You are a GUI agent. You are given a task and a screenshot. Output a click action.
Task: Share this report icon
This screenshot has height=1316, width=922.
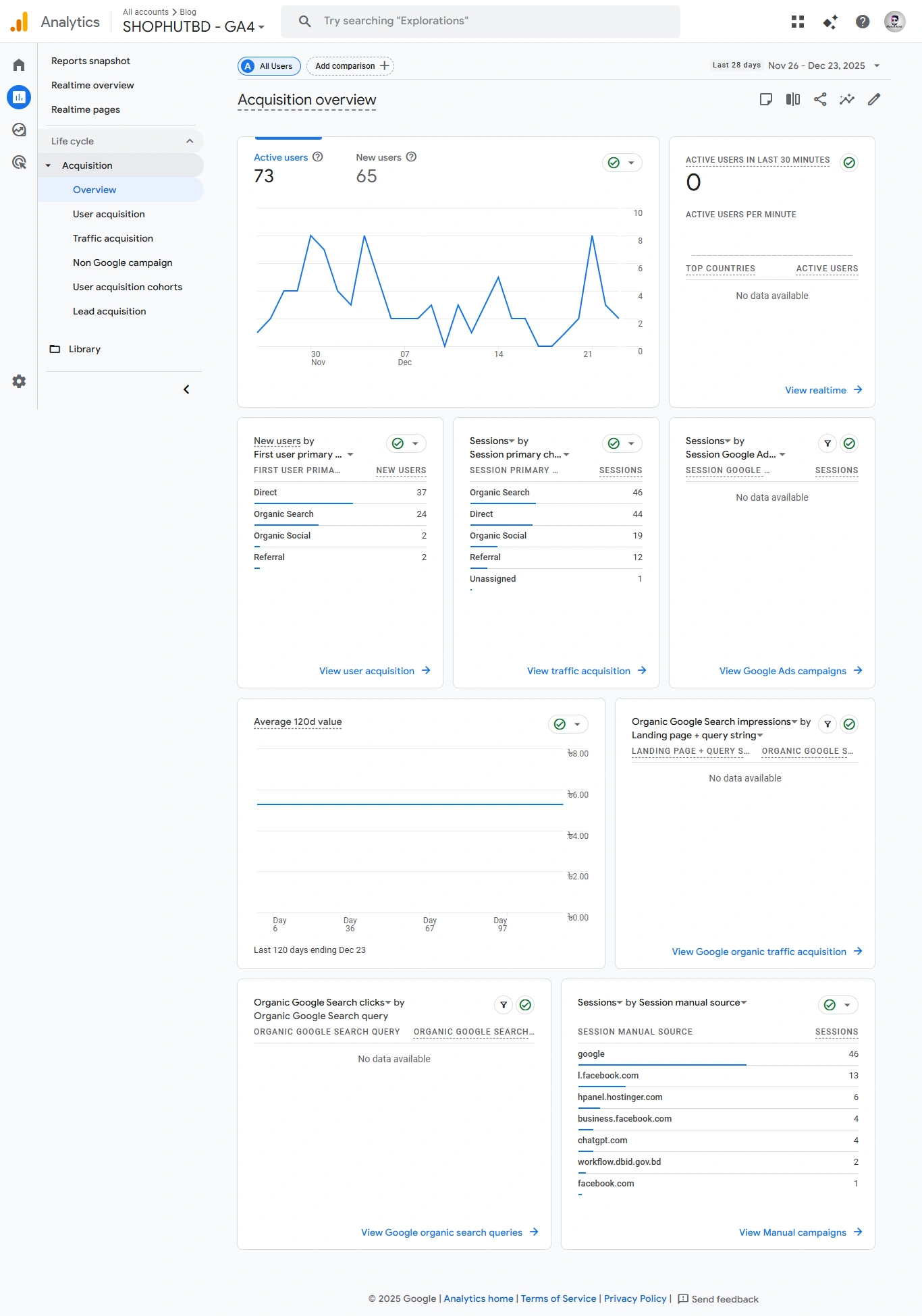click(x=820, y=99)
